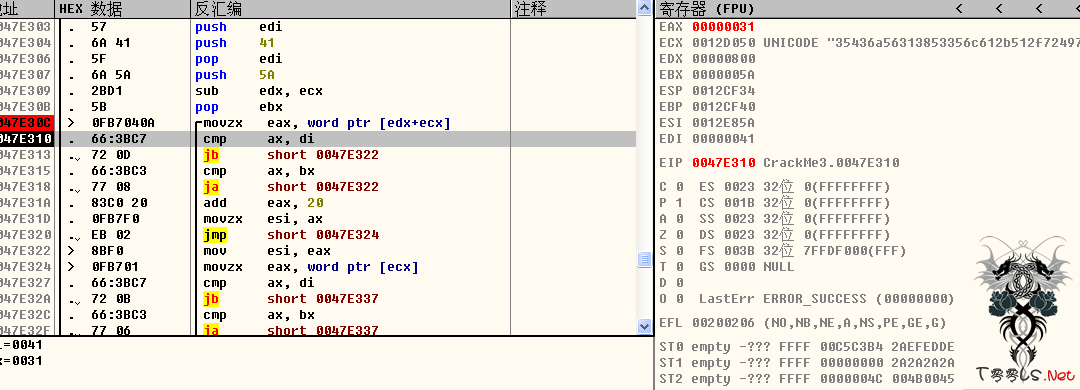This screenshot has height=390, width=1080.
Task: Click hex bytes '6A 41'
Action: 111,43
